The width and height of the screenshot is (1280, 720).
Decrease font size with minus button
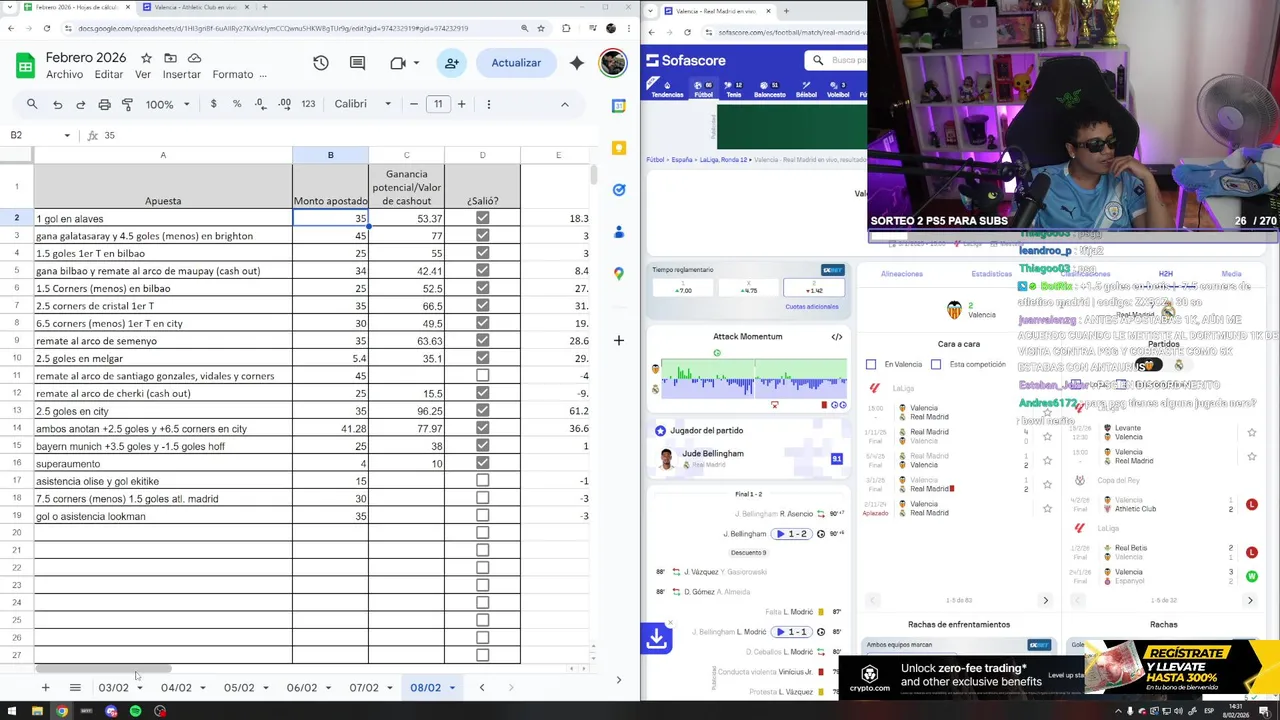click(414, 104)
